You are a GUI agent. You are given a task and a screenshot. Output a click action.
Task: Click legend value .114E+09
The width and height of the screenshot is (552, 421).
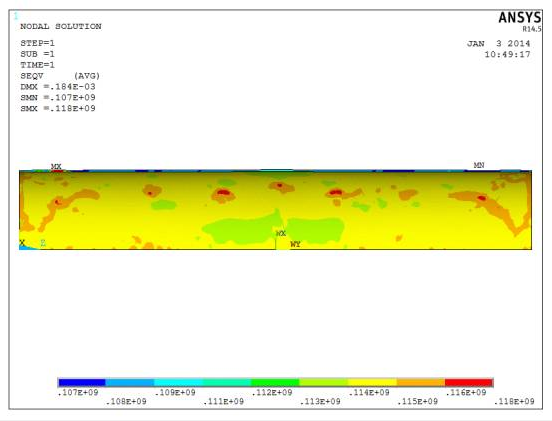click(x=369, y=392)
